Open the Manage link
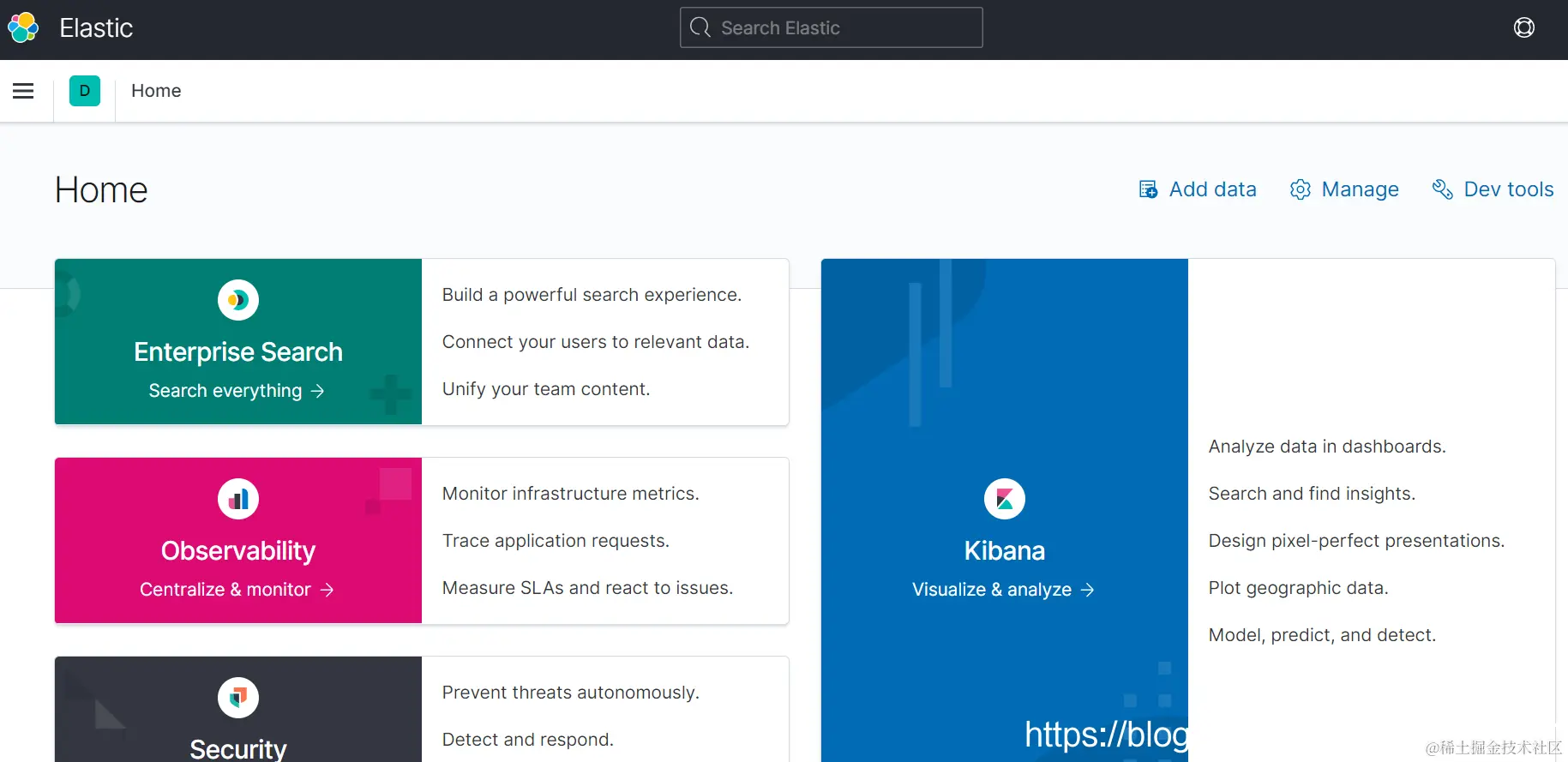This screenshot has width=1568, height=762. (x=1344, y=189)
